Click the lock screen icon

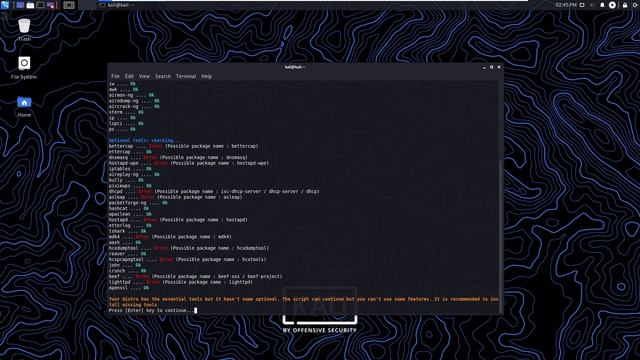[x=625, y=5]
